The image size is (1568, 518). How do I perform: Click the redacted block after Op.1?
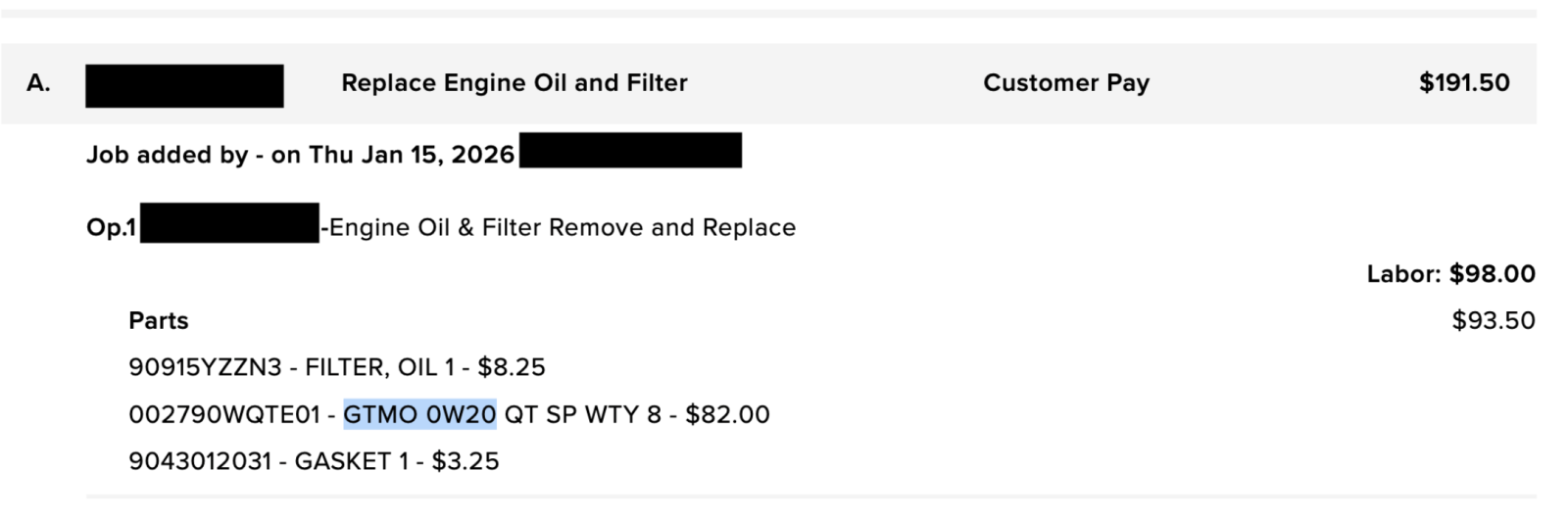click(229, 223)
